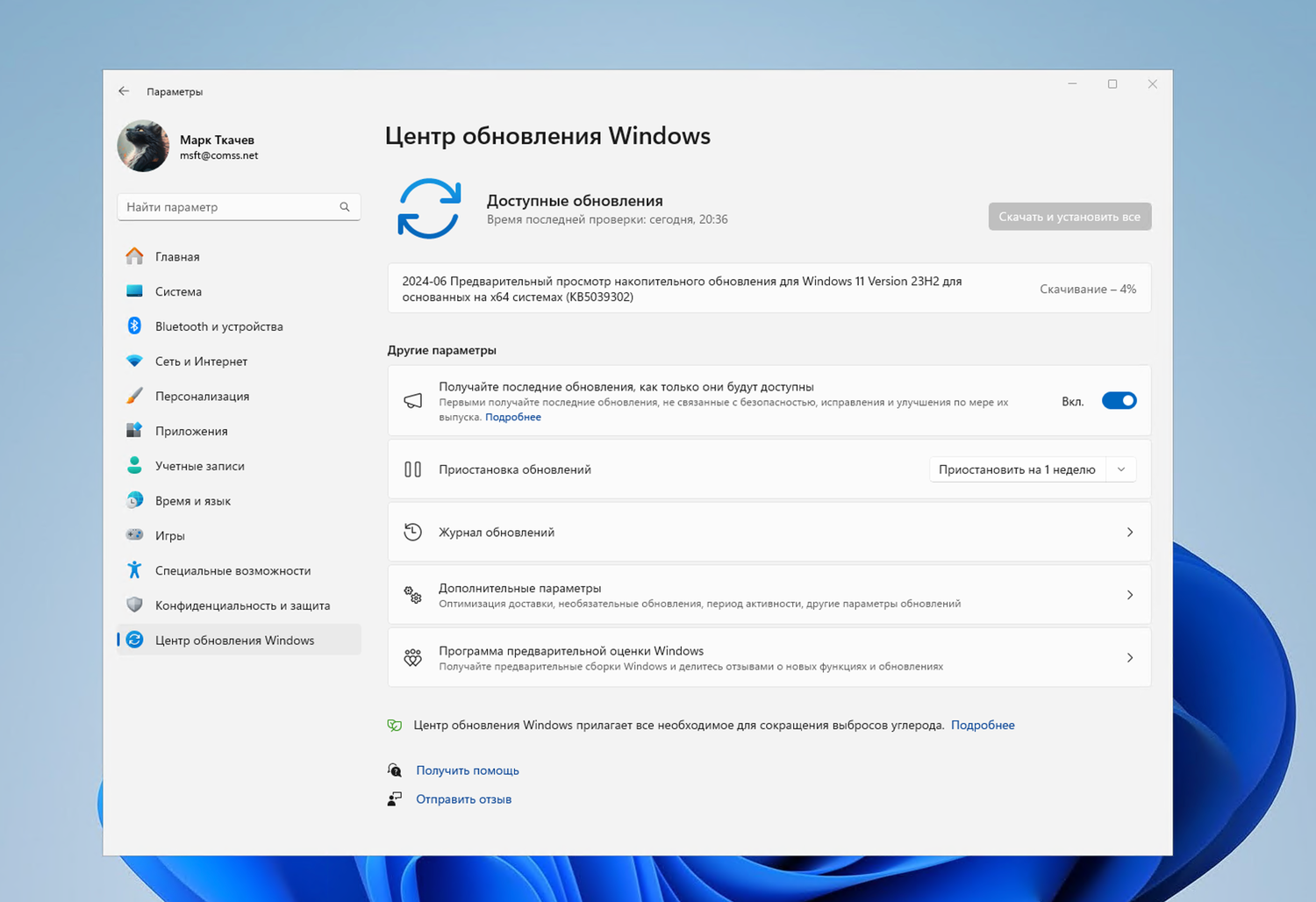Screen dimensions: 1316x902
Task: Click the Игры label in sidebar
Action: coord(170,535)
